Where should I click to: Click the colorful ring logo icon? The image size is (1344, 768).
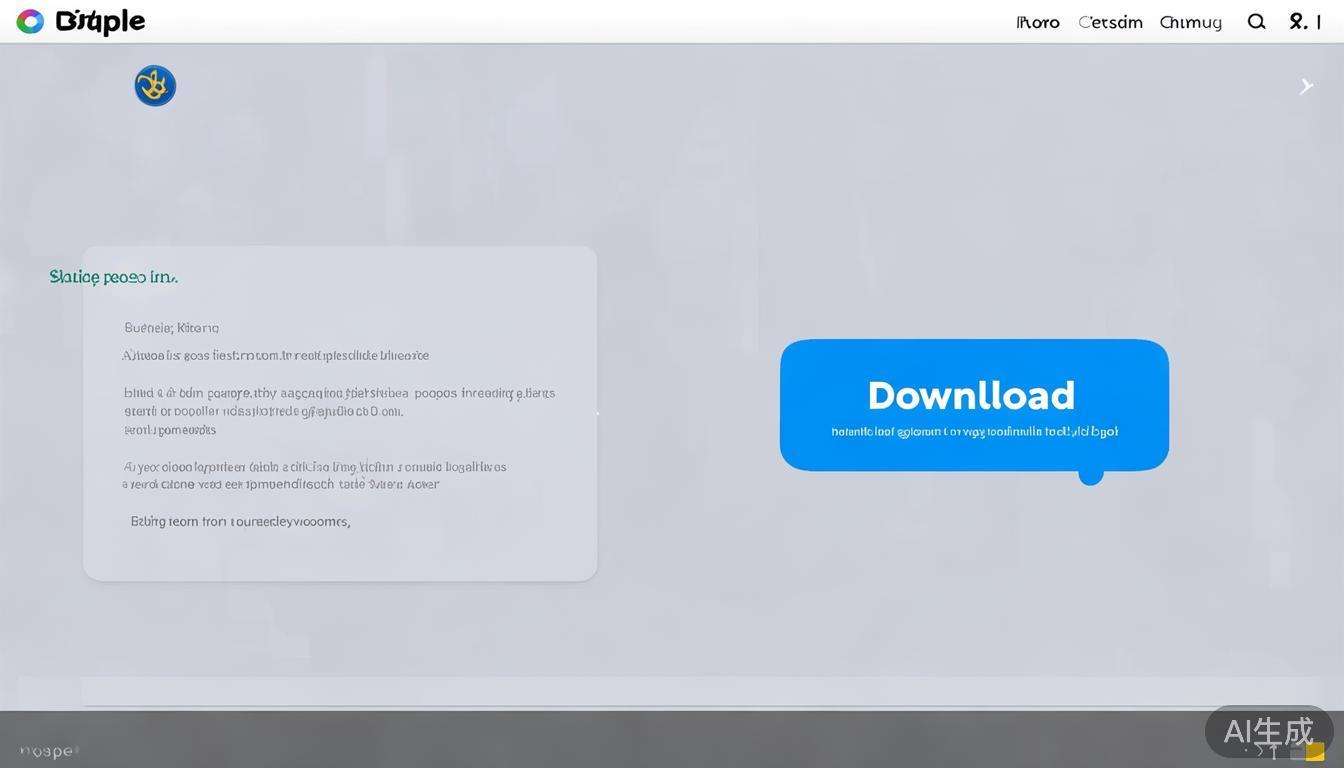(x=30, y=21)
